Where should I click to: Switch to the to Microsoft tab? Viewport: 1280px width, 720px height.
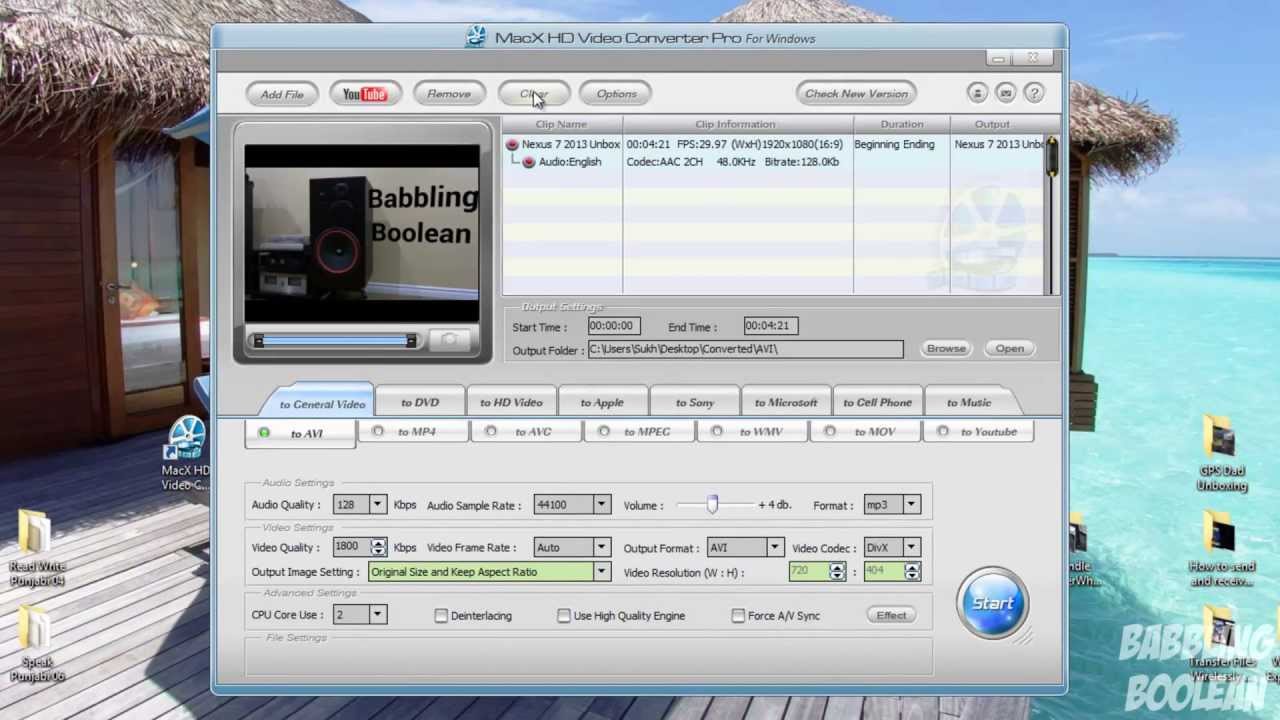pos(786,402)
